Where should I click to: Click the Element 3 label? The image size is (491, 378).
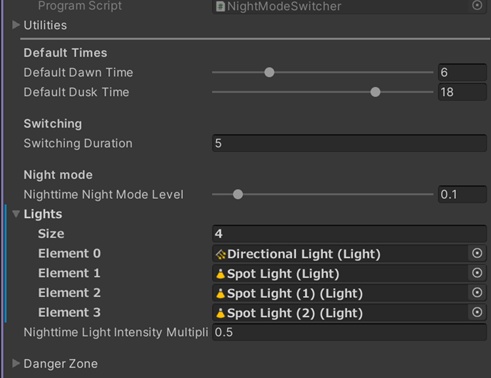tap(69, 312)
